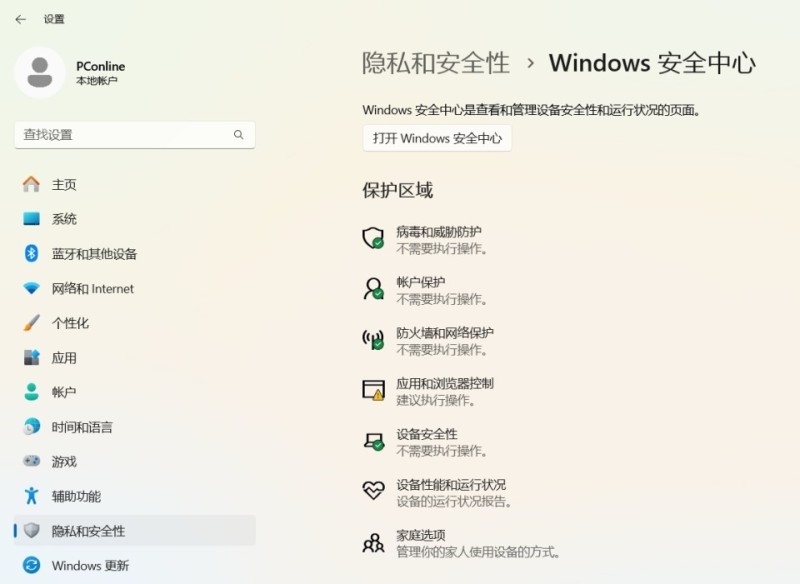Click the 帐户保护 person icon
This screenshot has width=800, height=584.
pos(373,290)
